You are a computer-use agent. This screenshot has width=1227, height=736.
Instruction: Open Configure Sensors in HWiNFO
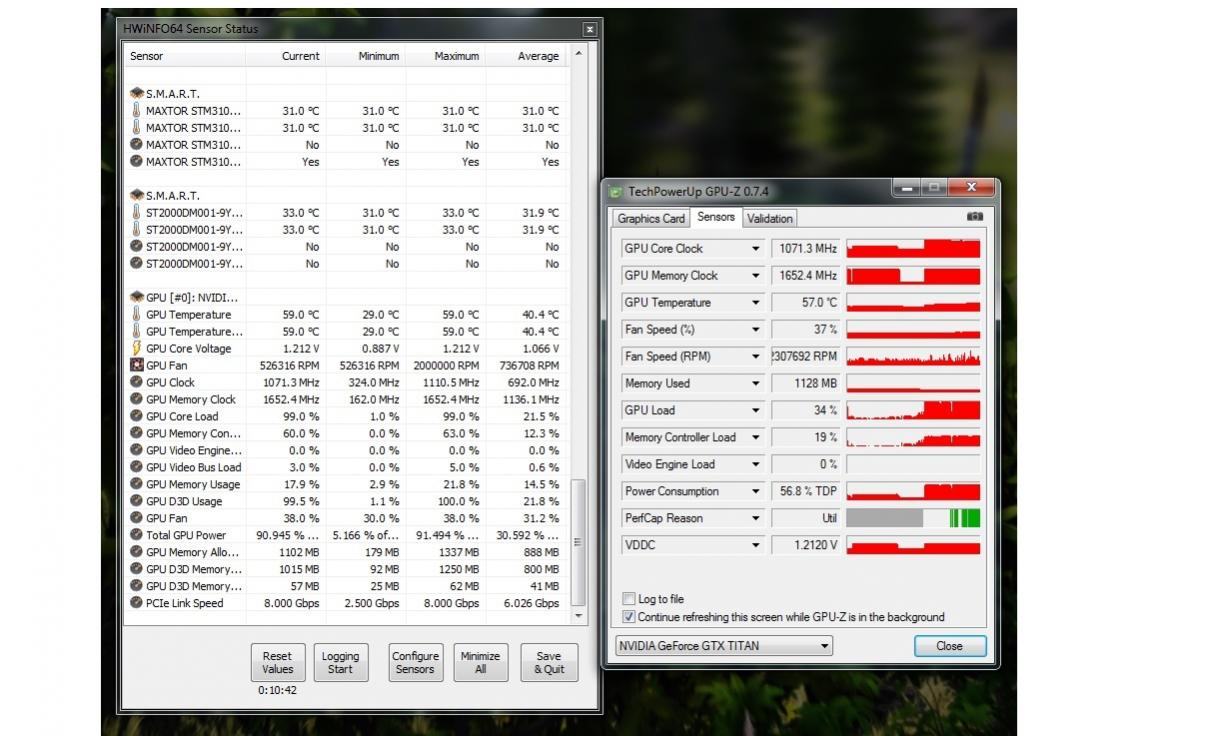(415, 663)
